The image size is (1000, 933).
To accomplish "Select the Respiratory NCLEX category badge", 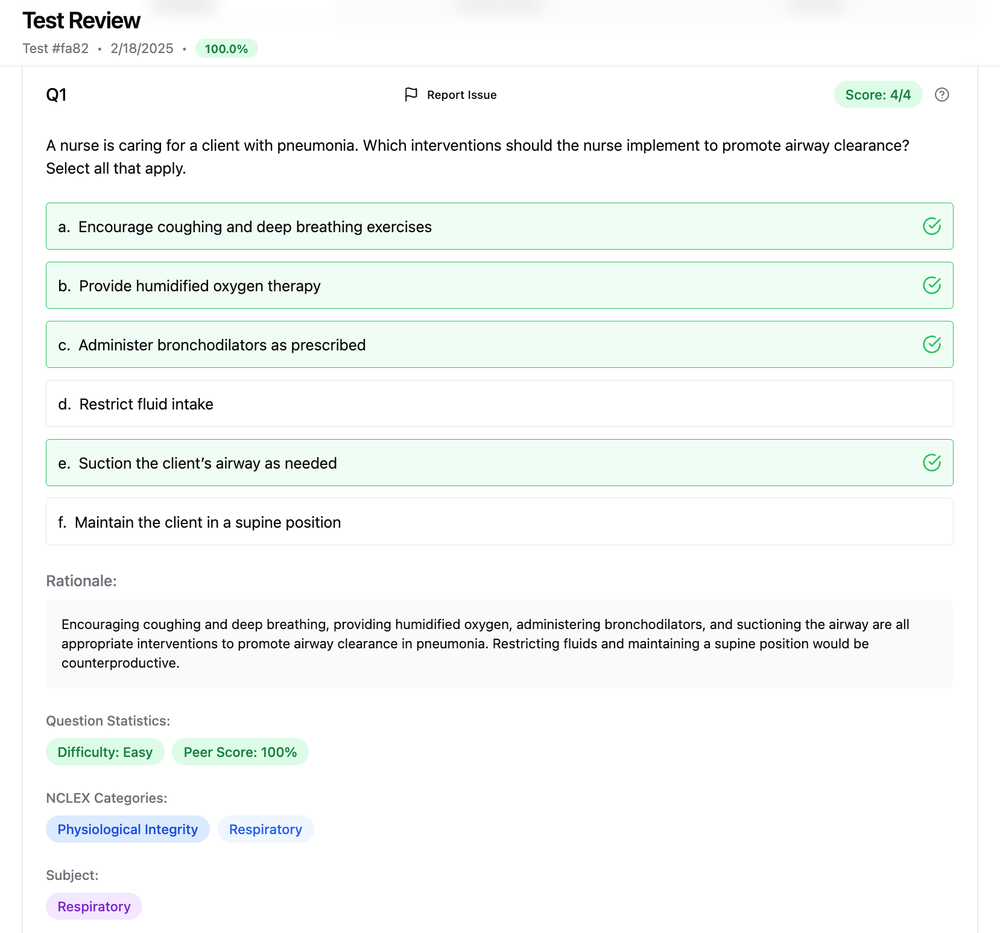I will [x=265, y=828].
